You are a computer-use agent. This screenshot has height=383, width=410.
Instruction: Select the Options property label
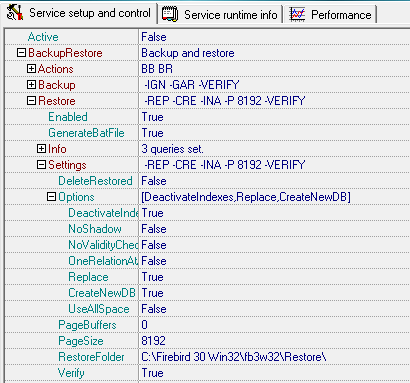(76, 197)
